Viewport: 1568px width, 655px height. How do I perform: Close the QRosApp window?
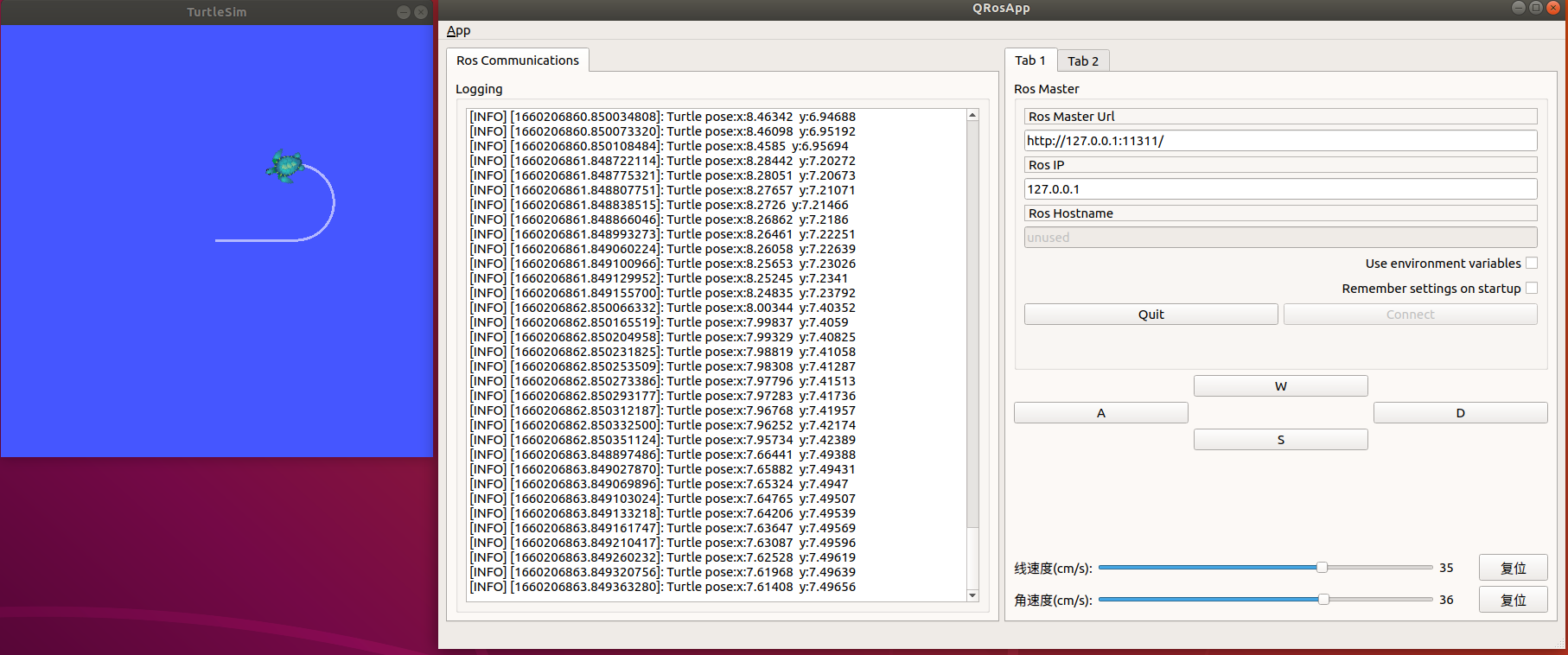click(x=1552, y=8)
